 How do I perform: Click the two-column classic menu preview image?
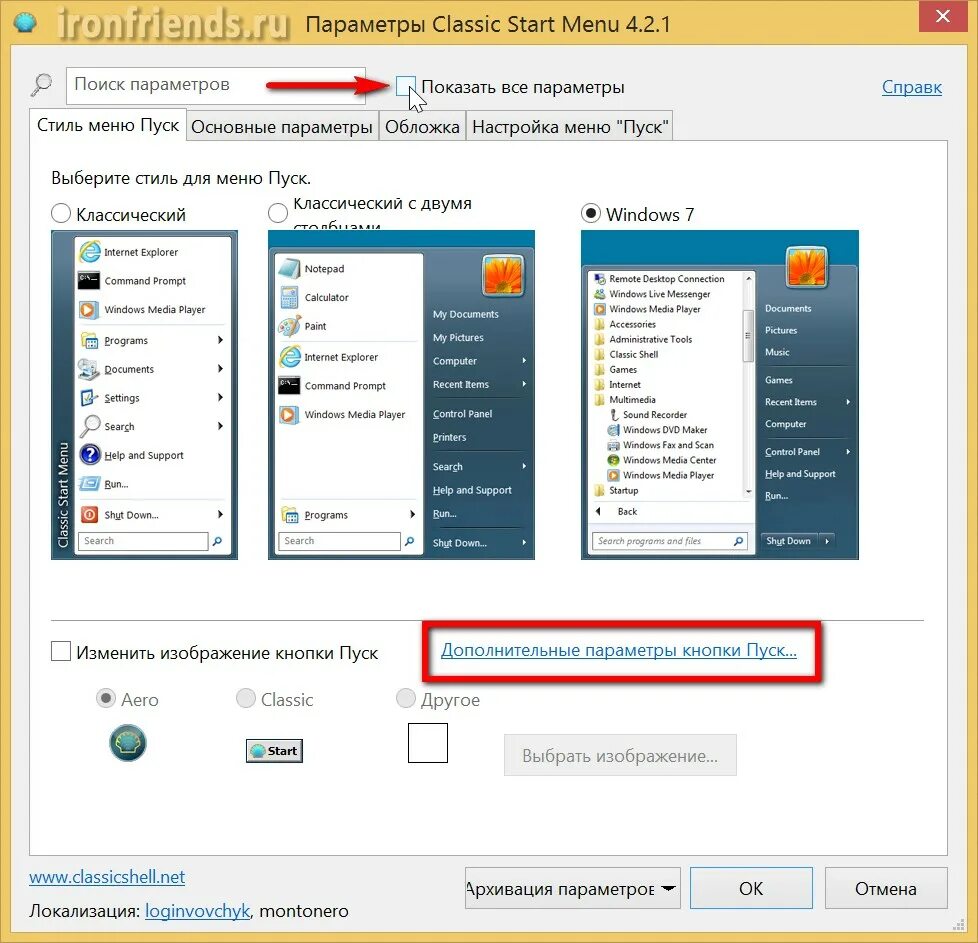click(x=401, y=395)
